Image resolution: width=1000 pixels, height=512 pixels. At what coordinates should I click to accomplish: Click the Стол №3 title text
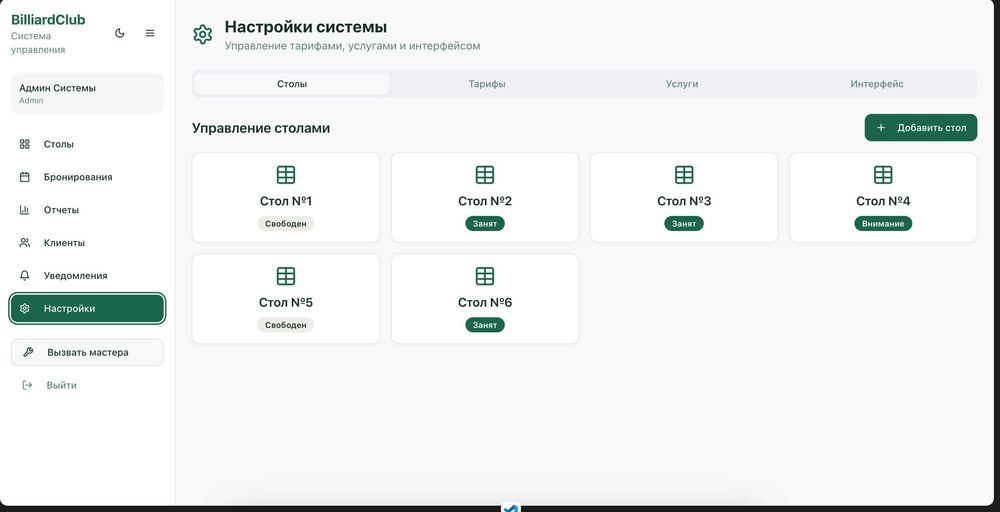(684, 201)
